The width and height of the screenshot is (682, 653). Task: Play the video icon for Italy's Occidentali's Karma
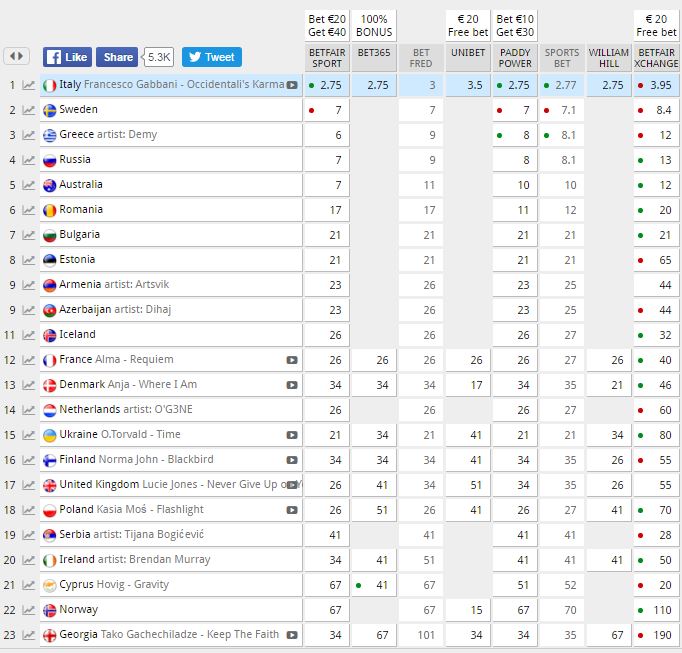coord(292,85)
